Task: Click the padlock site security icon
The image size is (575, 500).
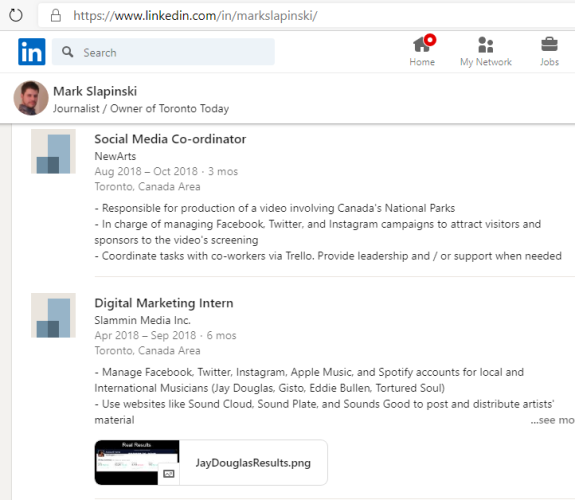Action: [x=56, y=15]
